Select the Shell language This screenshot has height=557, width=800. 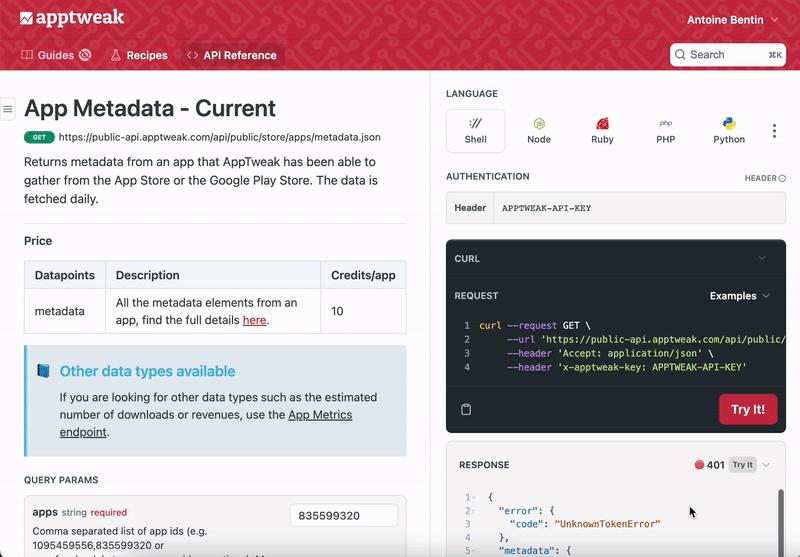click(476, 131)
